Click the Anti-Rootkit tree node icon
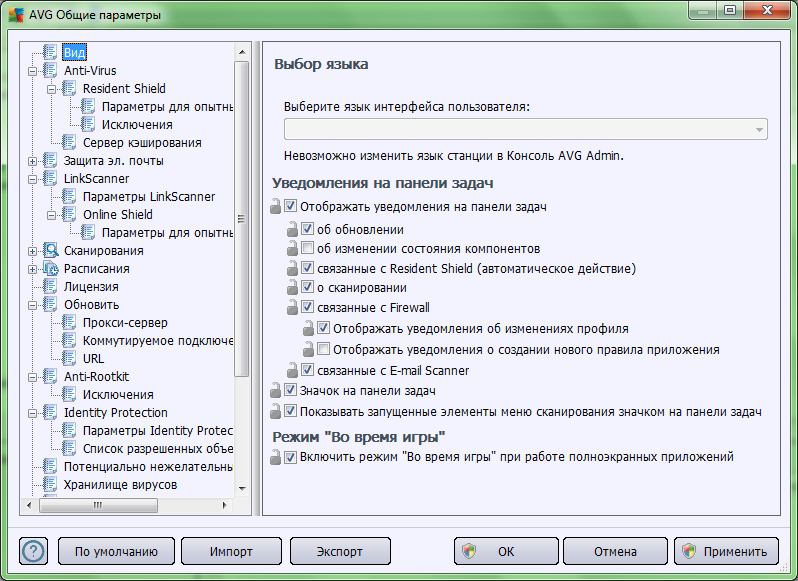The image size is (798, 581). tap(50, 376)
